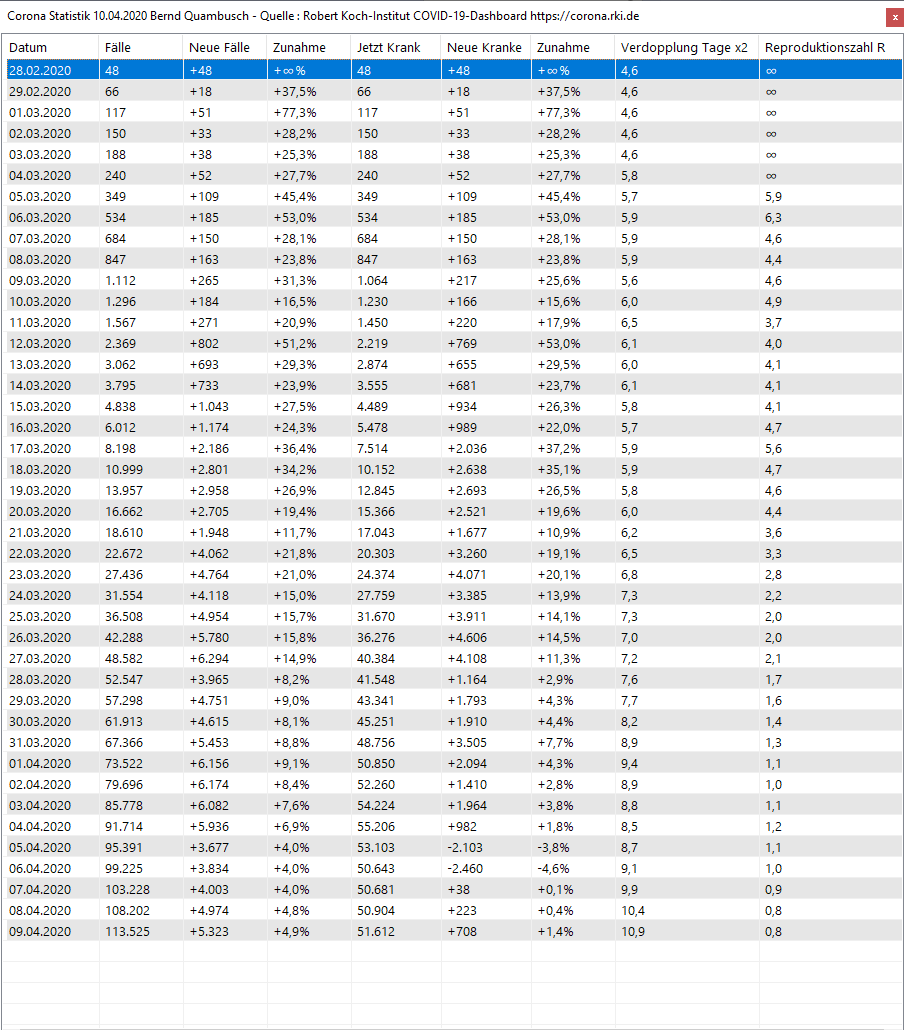This screenshot has width=904, height=1030.
Task: Select Jetzt Krank value 24.374
Action: pos(376,575)
